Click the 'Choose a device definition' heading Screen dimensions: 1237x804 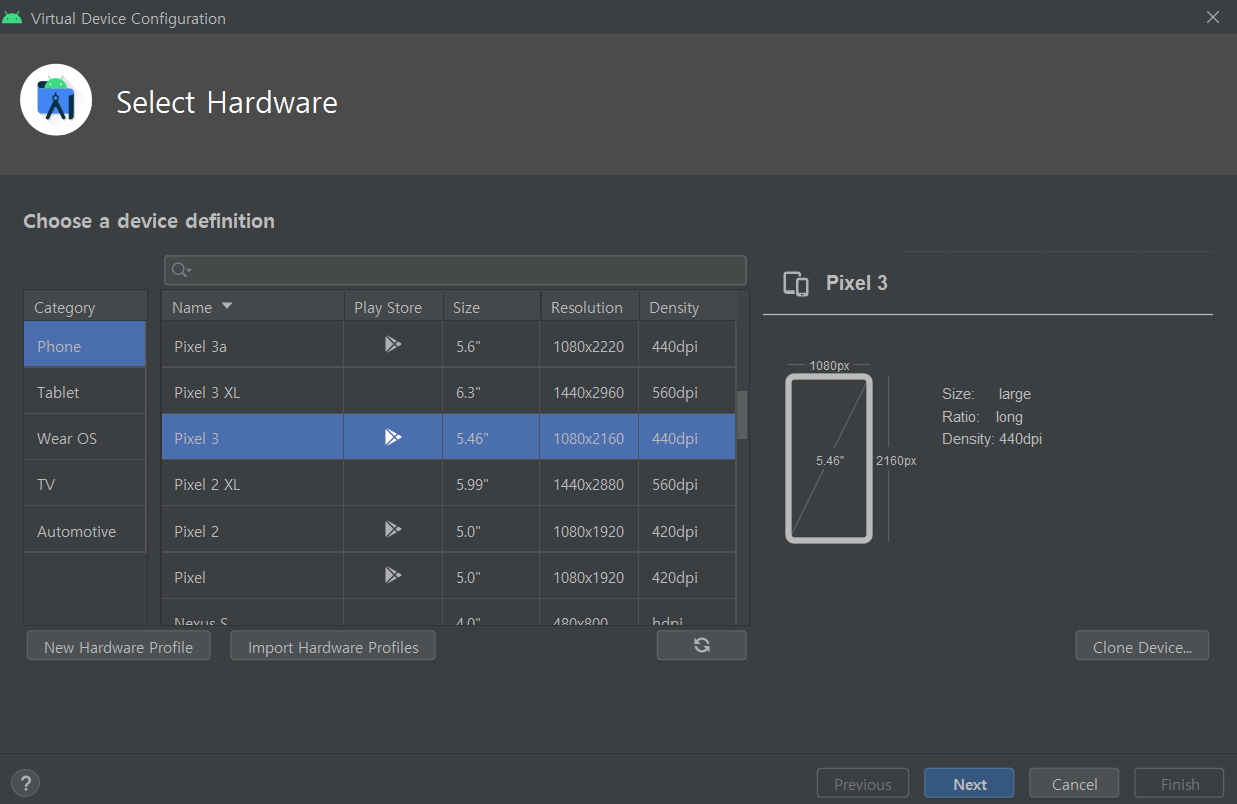[149, 221]
